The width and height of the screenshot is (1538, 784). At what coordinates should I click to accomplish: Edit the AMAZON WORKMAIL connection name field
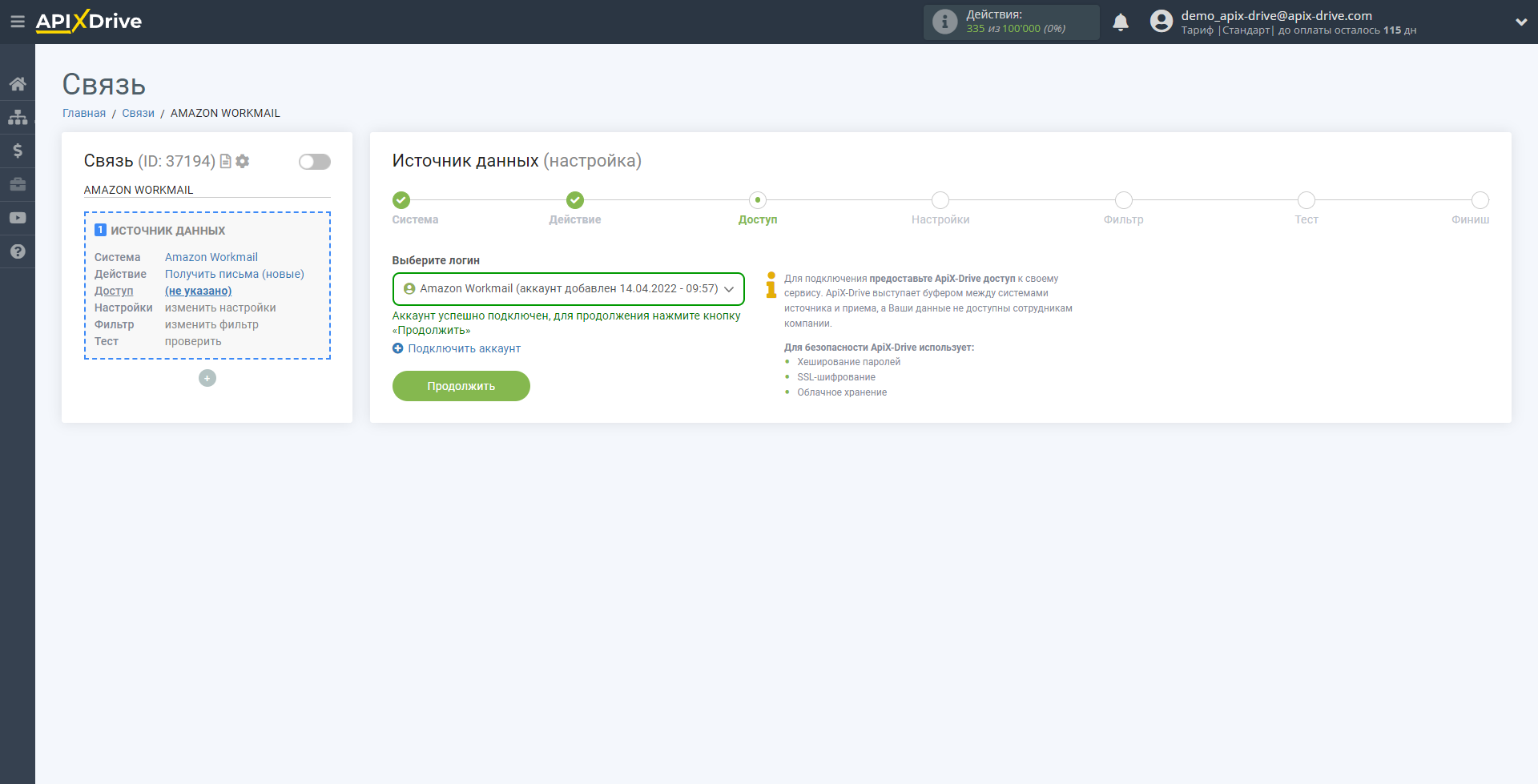pos(207,190)
